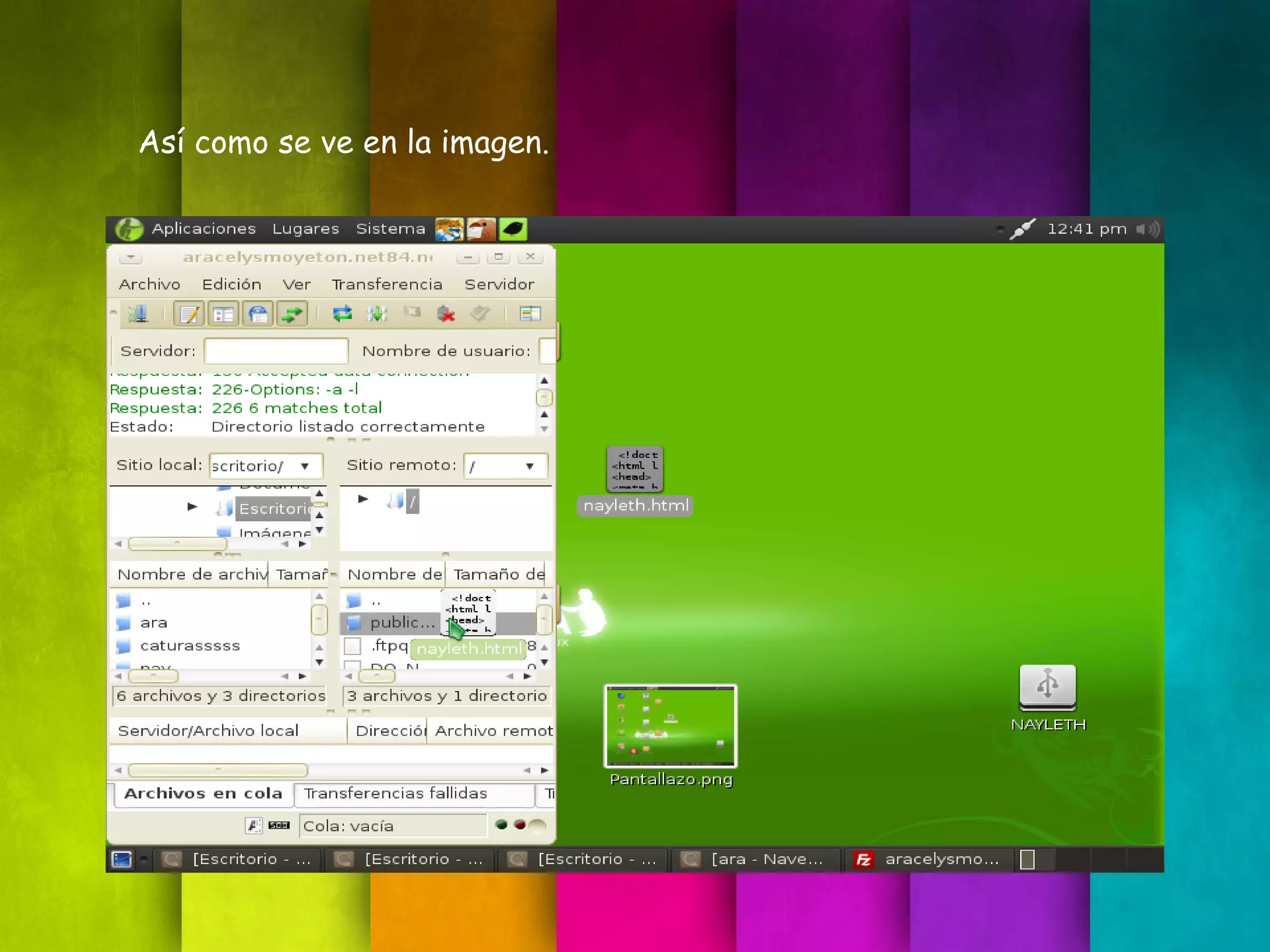Click the process queue toolbar icon

tap(376, 314)
